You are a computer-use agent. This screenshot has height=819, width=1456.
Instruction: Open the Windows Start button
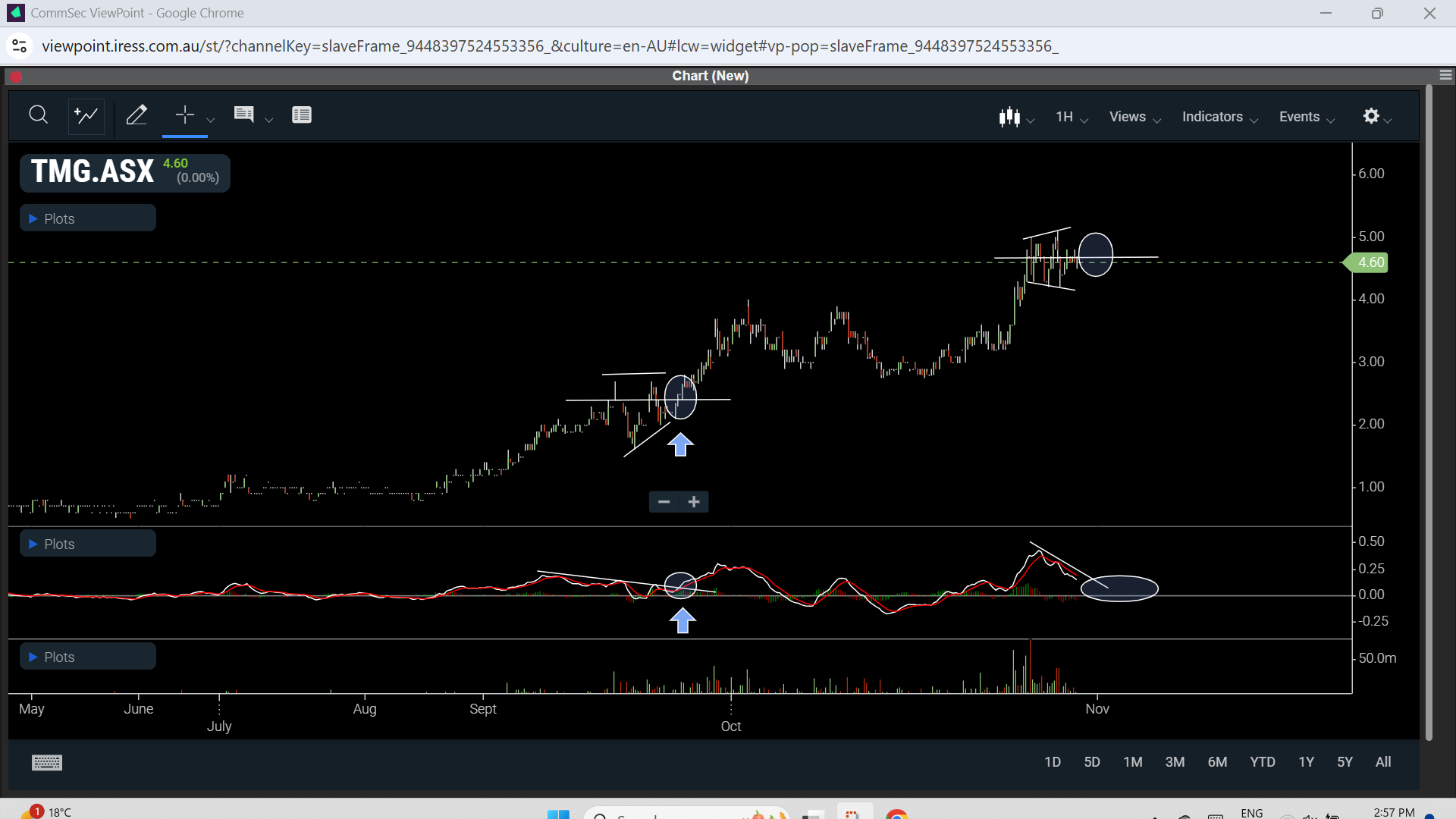tap(558, 814)
